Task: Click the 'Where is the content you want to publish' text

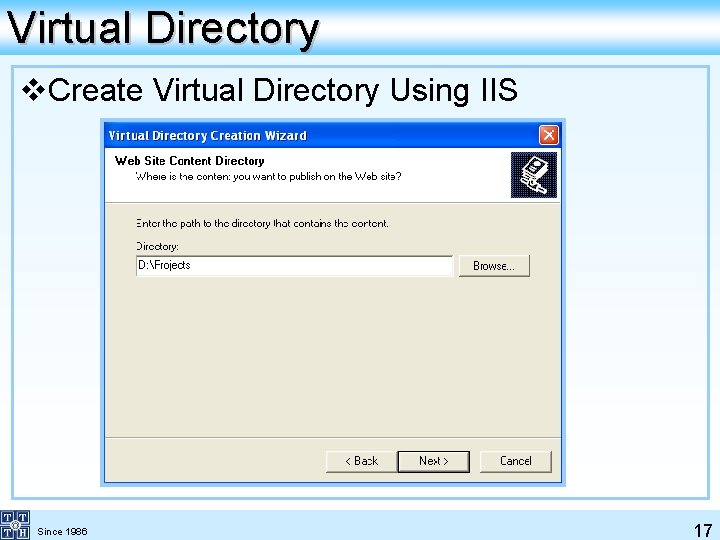Action: pos(269,177)
